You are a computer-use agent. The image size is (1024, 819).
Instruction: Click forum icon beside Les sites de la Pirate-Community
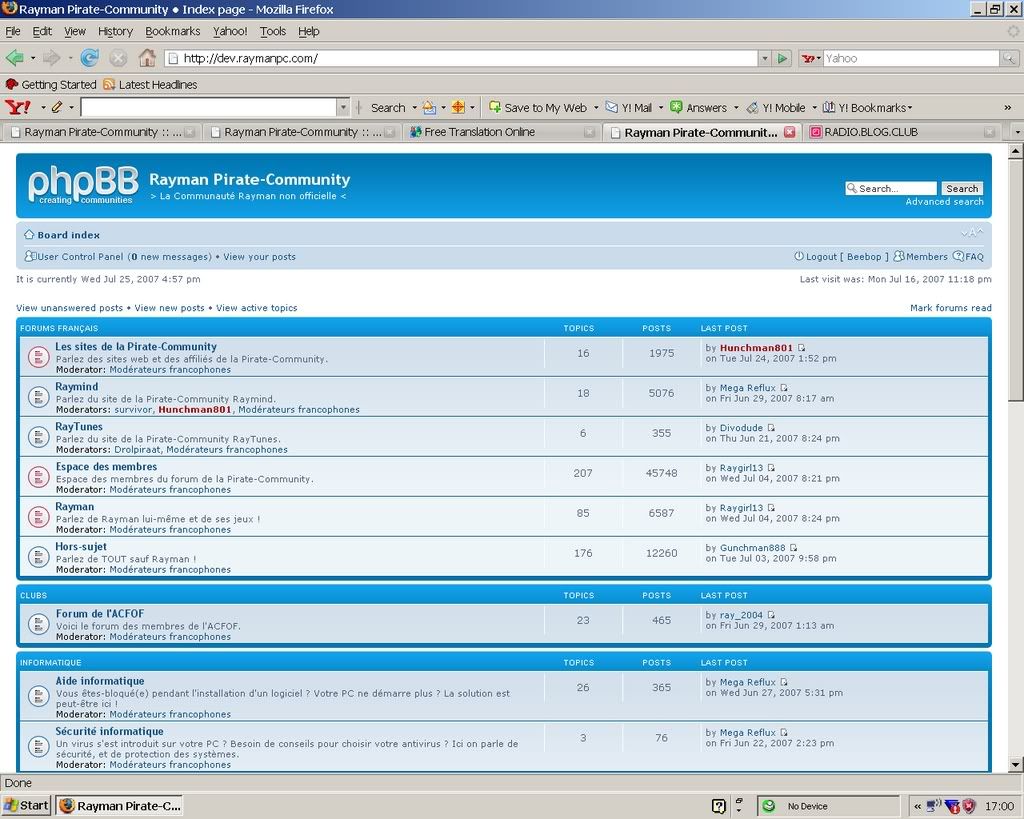coord(39,357)
